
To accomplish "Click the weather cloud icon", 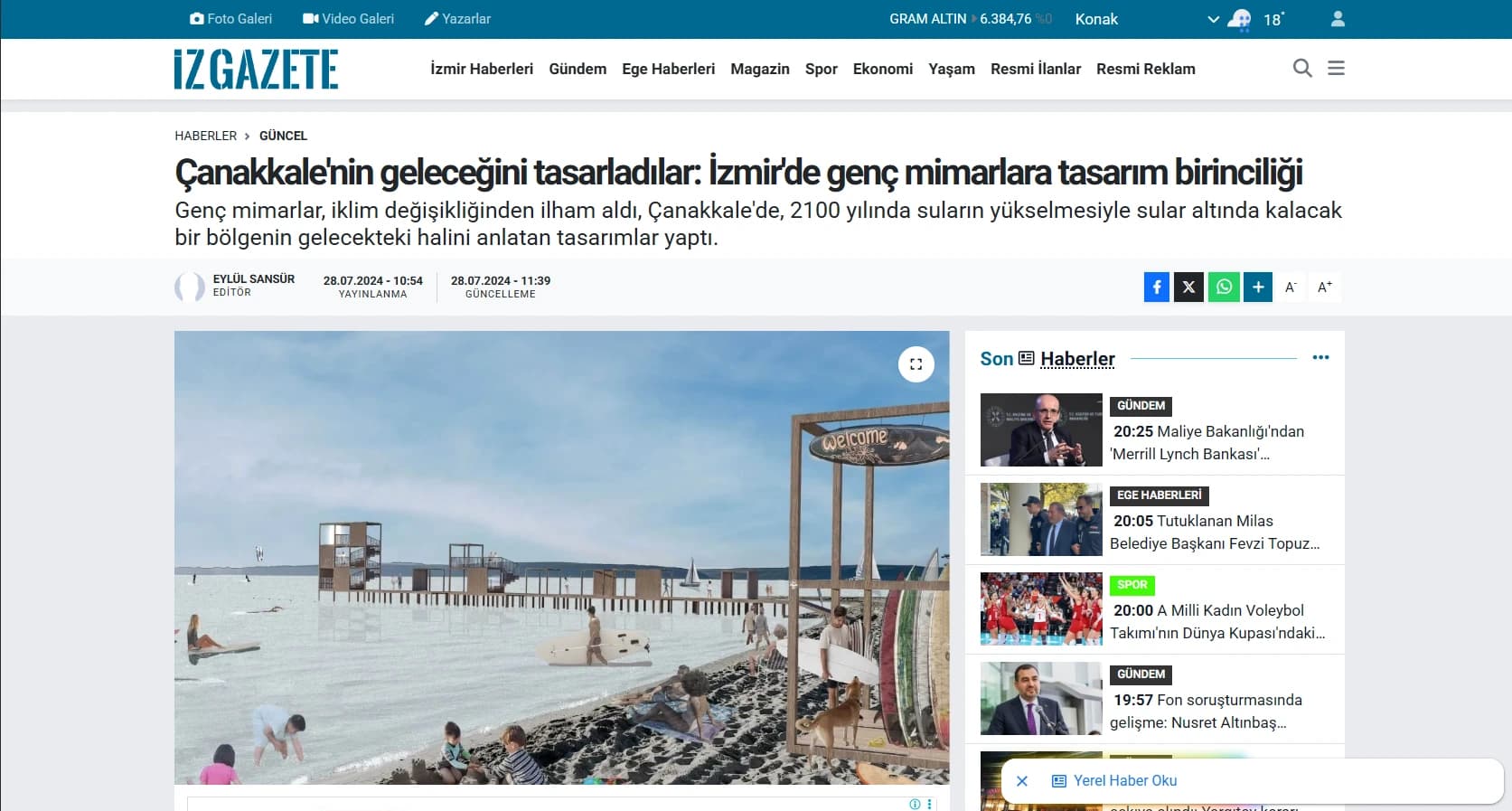I will tap(1239, 19).
